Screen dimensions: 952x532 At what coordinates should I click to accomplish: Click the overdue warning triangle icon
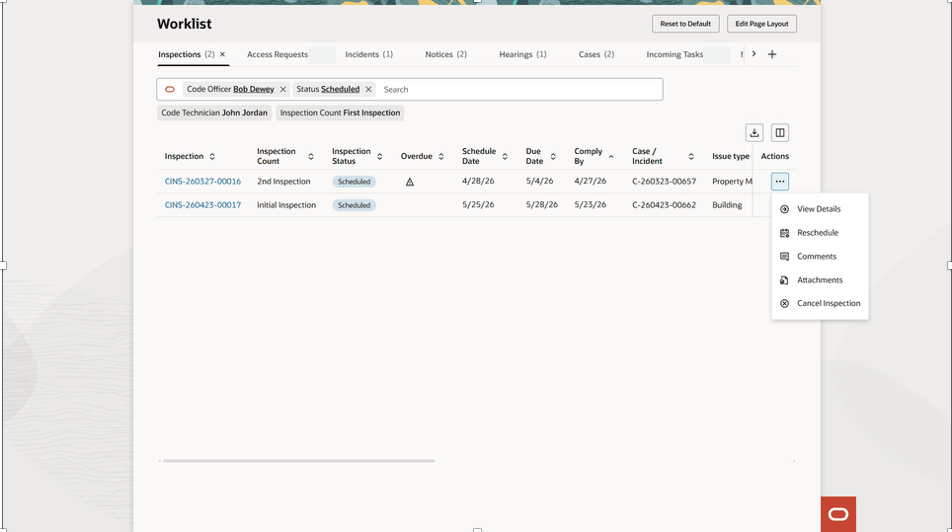pyautogui.click(x=410, y=182)
